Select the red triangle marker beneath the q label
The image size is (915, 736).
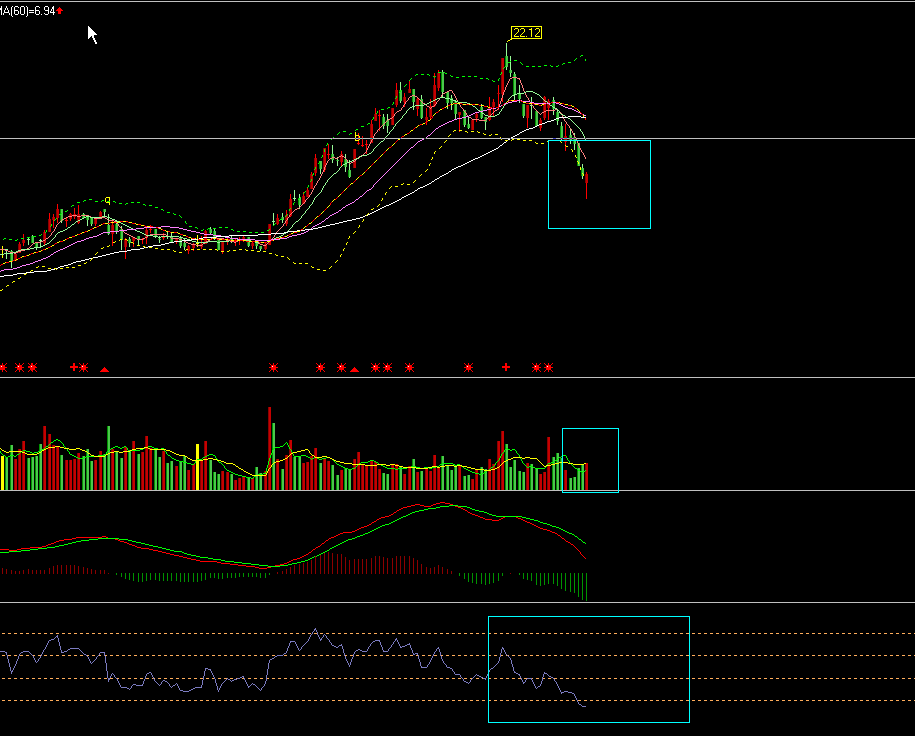[x=104, y=369]
